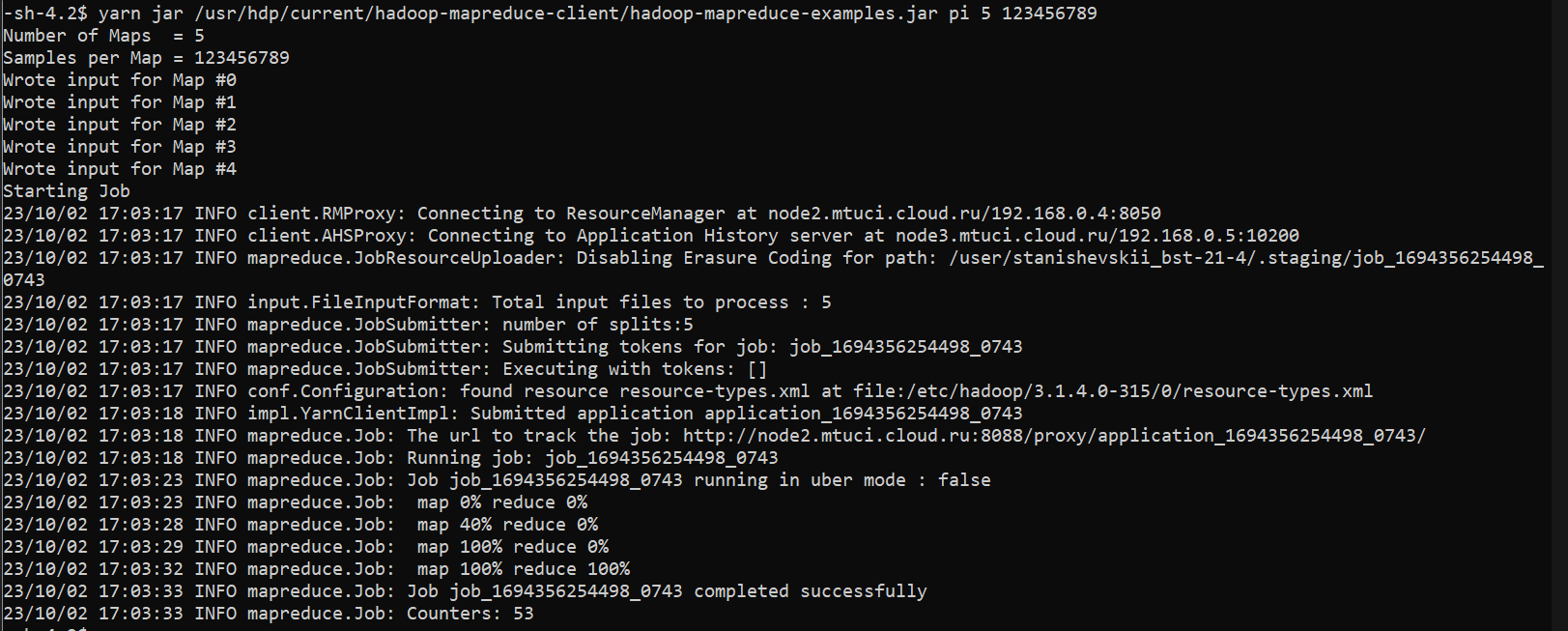Click the 'Running job: job_1694356254498_0743' line
This screenshot has width=1568, height=631.
[x=390, y=458]
